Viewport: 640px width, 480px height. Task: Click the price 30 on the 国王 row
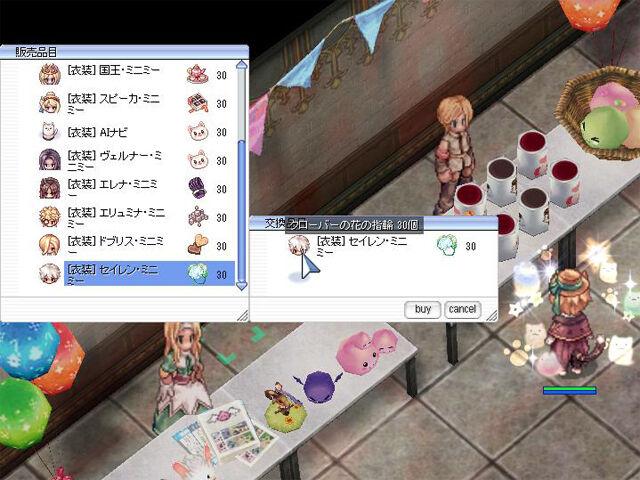point(222,76)
